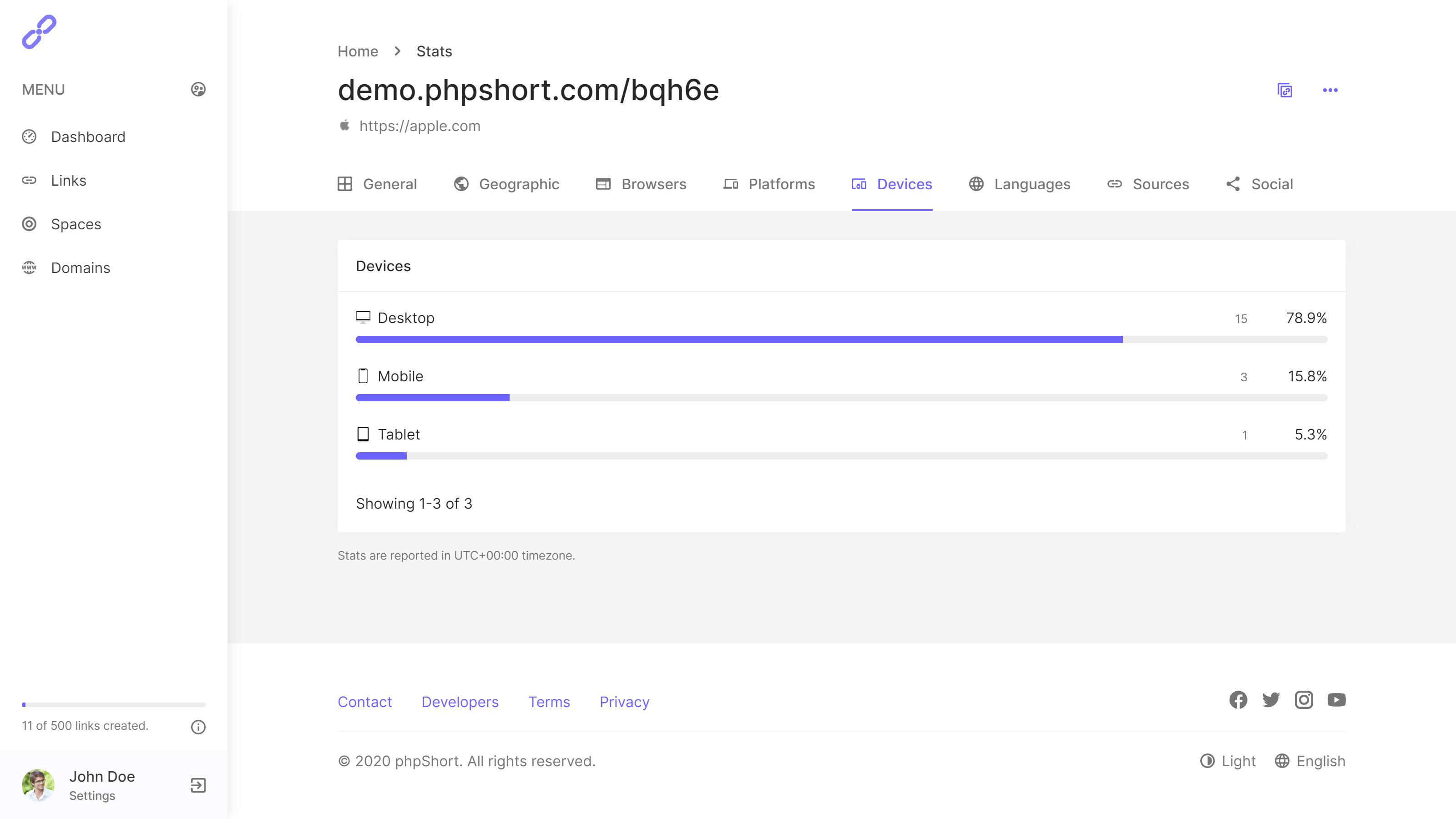Image resolution: width=1456 pixels, height=819 pixels.
Task: Switch to the Geographic tab
Action: 506,184
